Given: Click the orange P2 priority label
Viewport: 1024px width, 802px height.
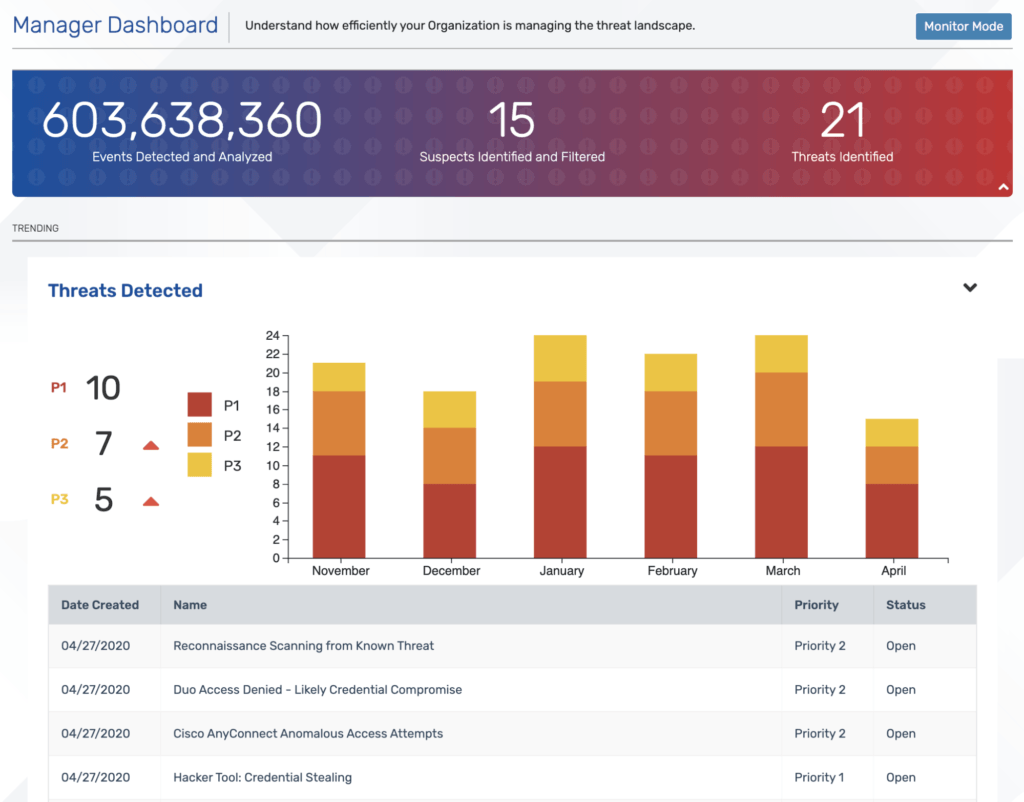Looking at the screenshot, I should point(59,444).
